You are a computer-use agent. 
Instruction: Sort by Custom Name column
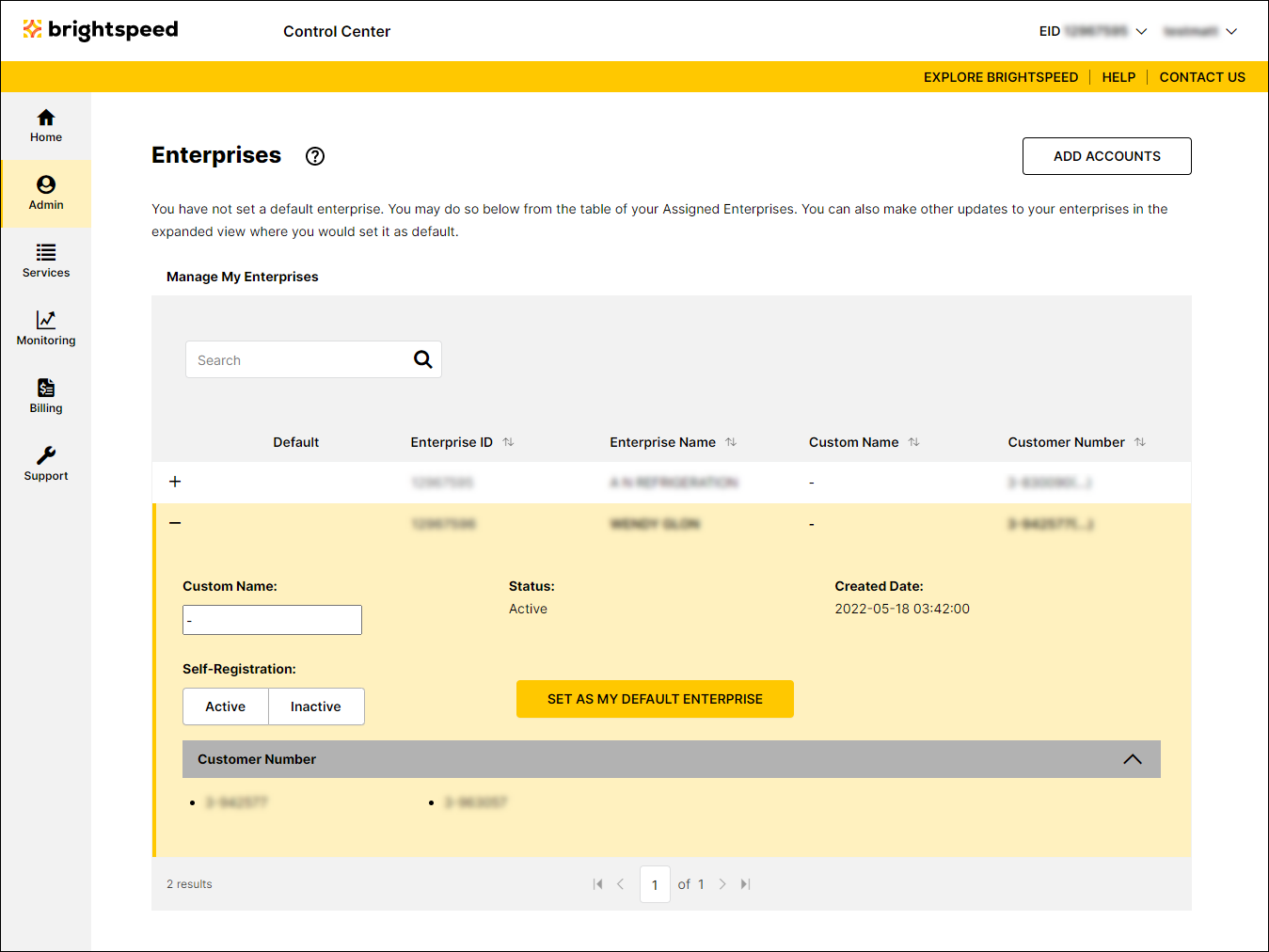tap(913, 442)
